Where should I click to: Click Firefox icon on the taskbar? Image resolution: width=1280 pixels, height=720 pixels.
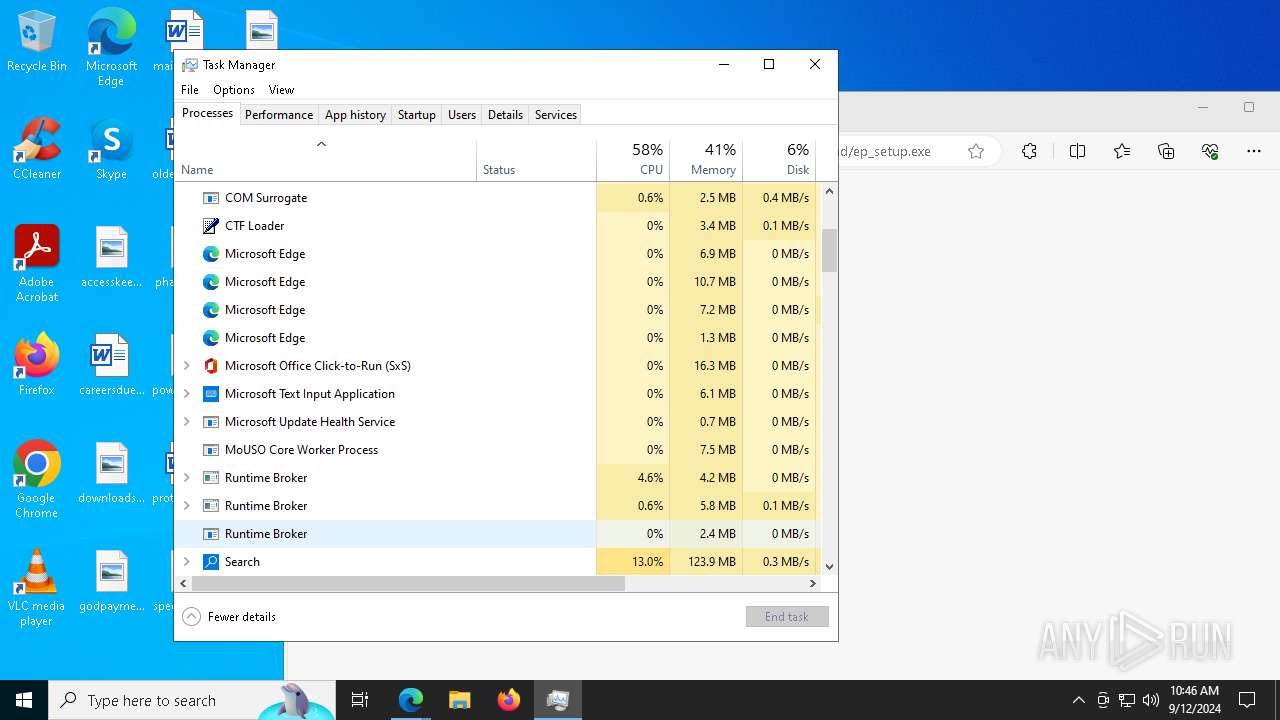(x=509, y=700)
